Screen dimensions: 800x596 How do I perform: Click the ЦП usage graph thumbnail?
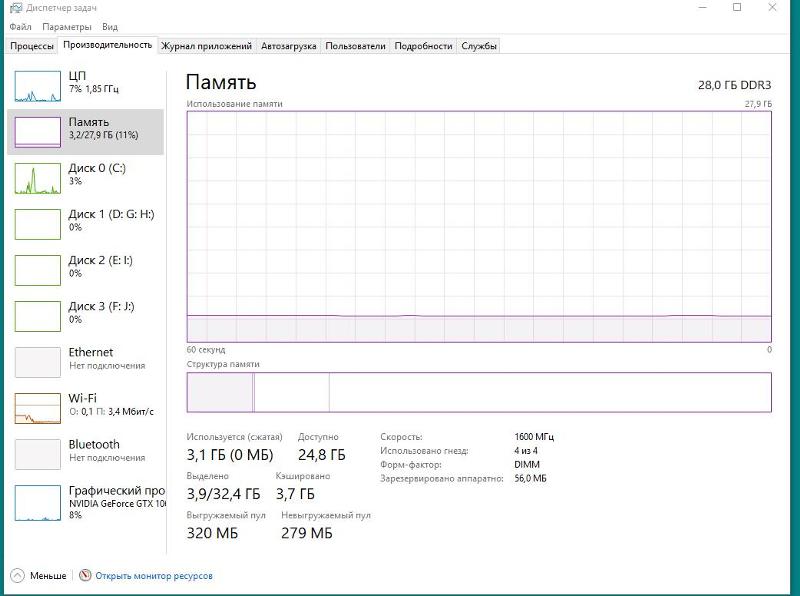point(38,86)
